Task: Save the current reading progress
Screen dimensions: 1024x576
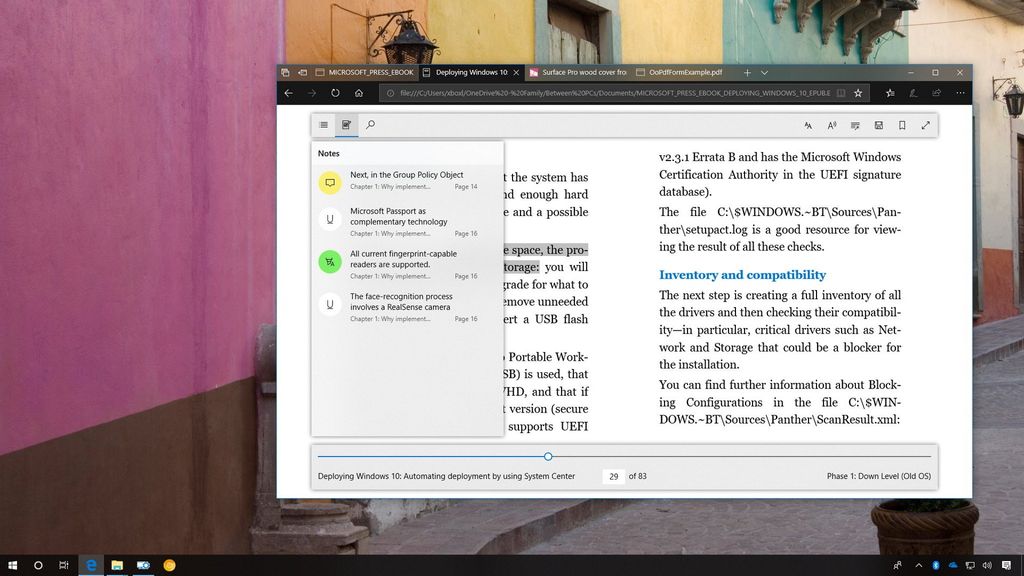Action: click(x=878, y=125)
